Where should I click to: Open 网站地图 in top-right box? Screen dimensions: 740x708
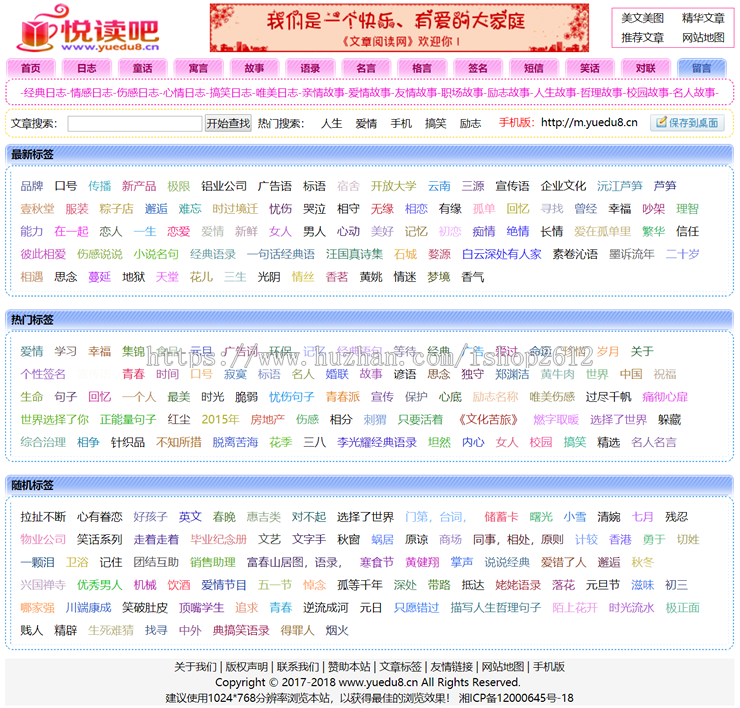tap(703, 38)
